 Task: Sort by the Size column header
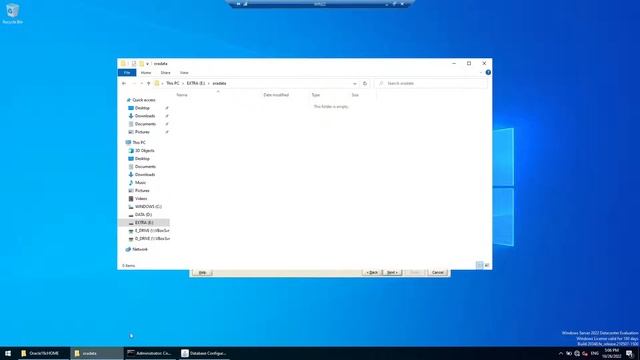click(x=355, y=95)
